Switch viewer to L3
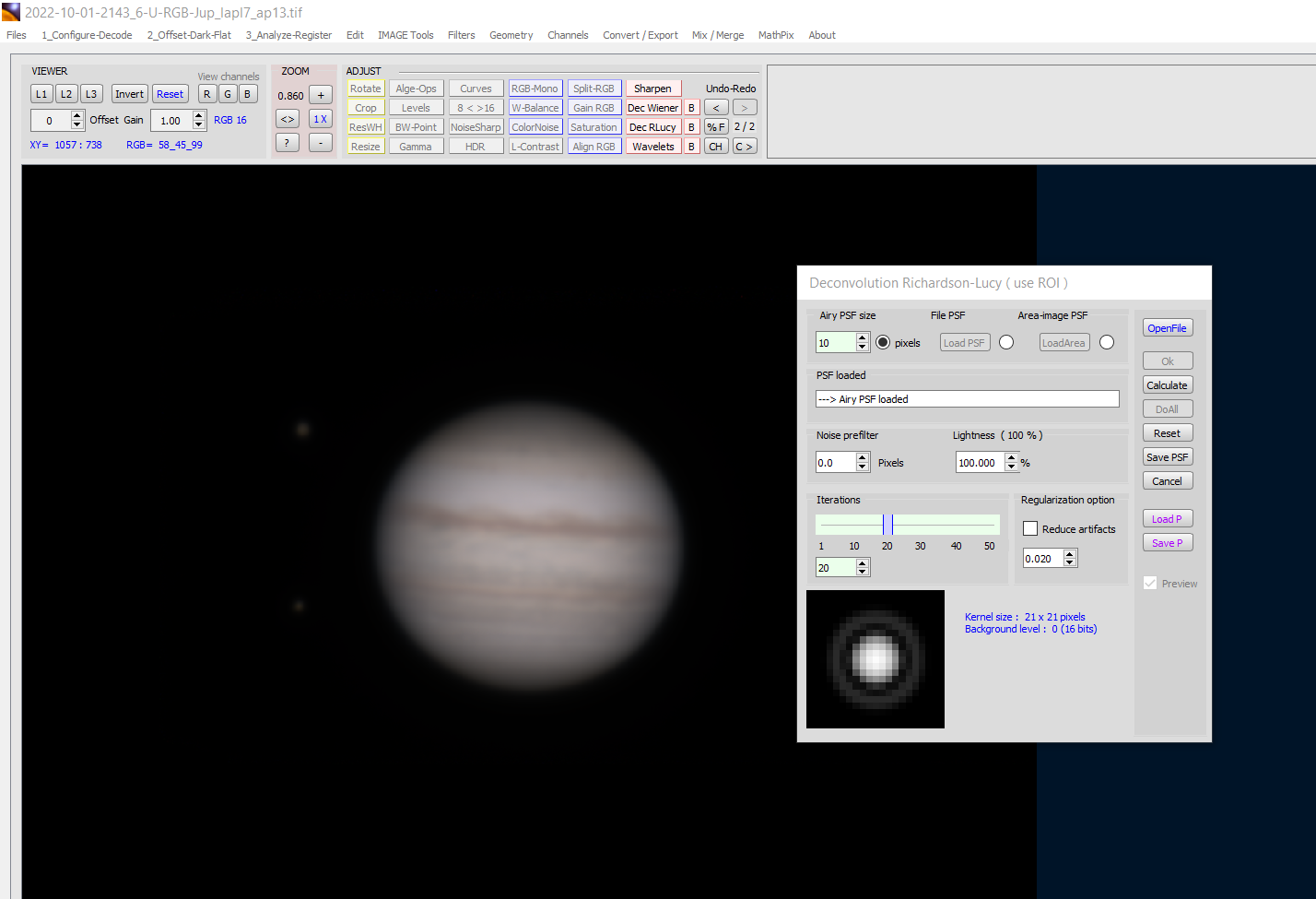Viewport: 1316px width, 899px height. [x=91, y=94]
